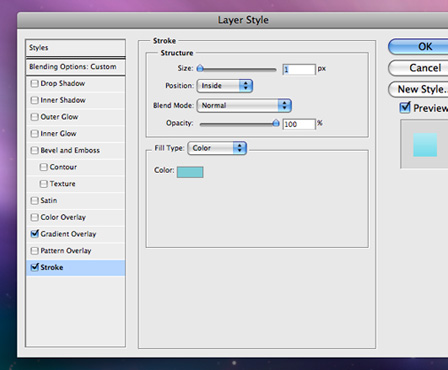Viewport: 448px width, 370px height.
Task: Select the Inner Shadow label
Action: (63, 100)
